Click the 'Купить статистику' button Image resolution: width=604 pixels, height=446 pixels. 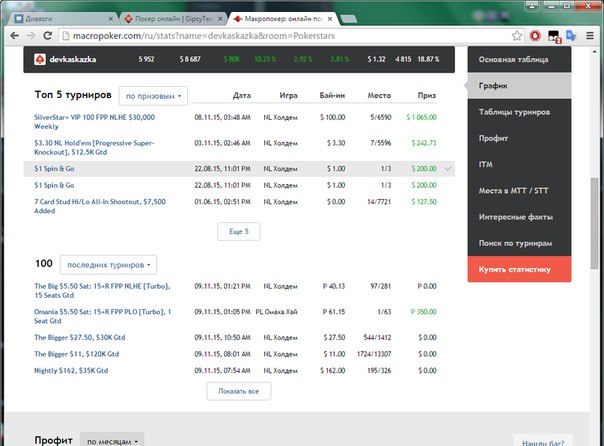(519, 269)
